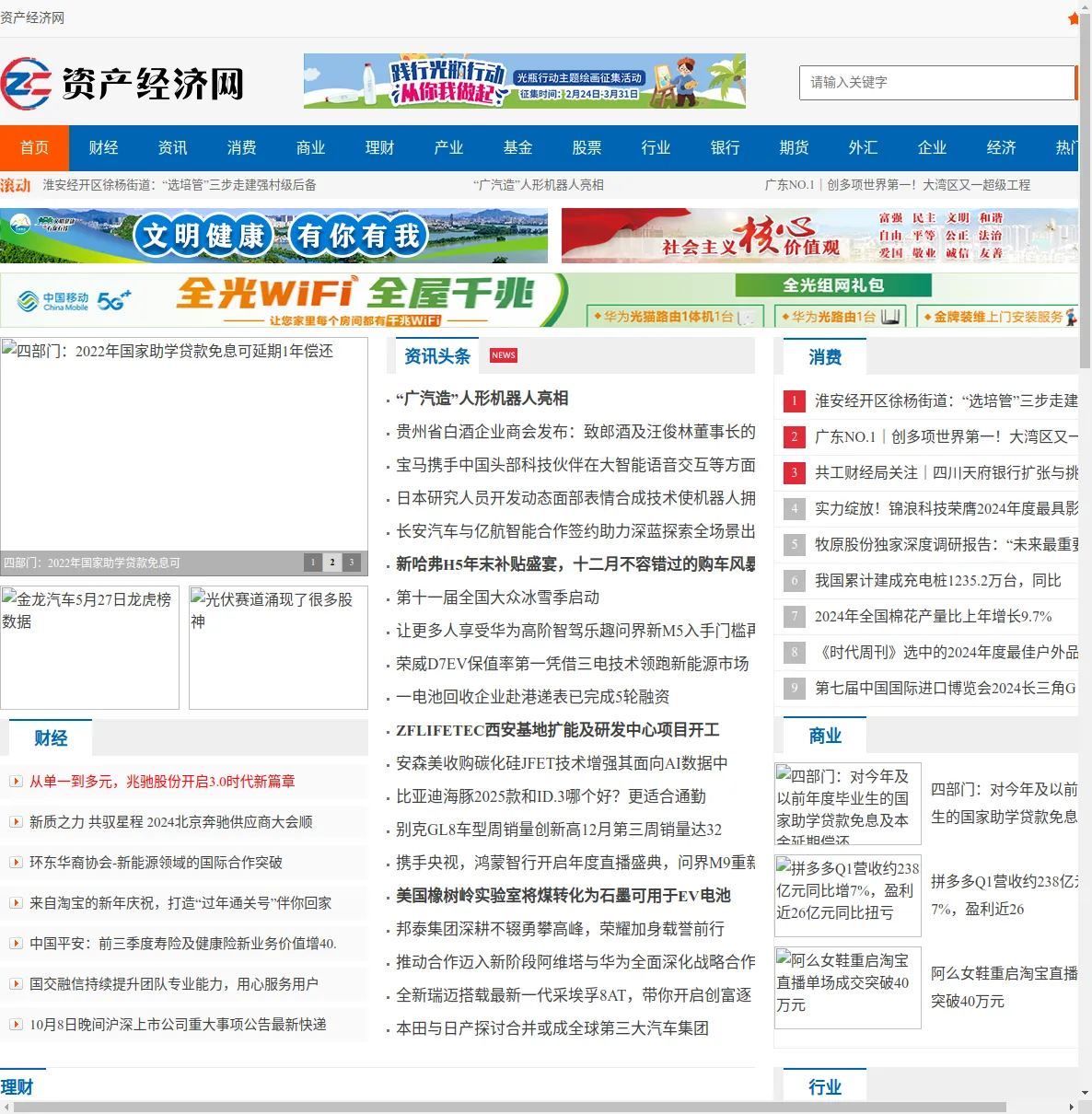Open 从单一到多元，兆驰股份 article

[x=162, y=782]
